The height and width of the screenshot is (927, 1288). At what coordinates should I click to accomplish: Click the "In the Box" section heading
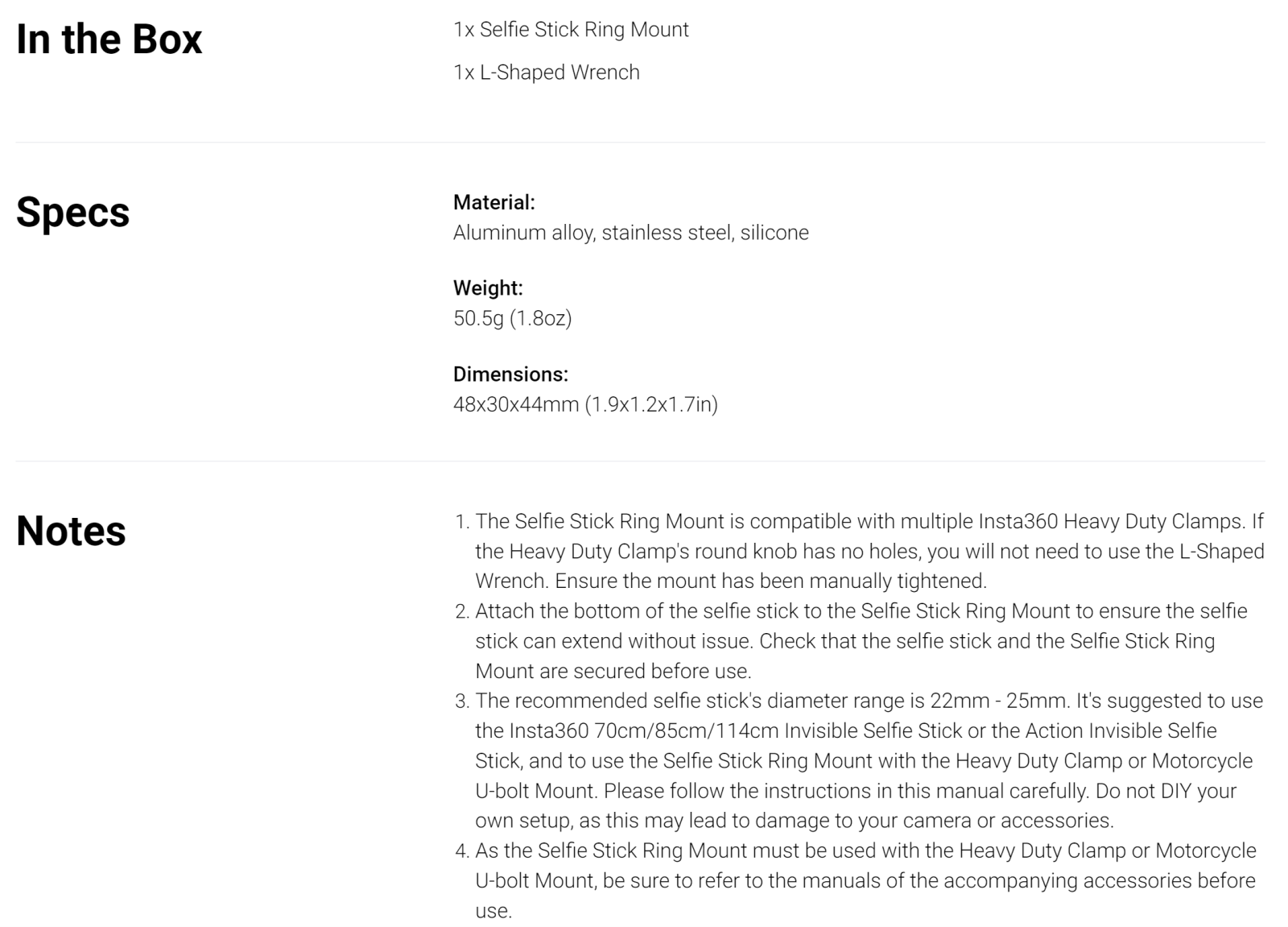coord(109,39)
